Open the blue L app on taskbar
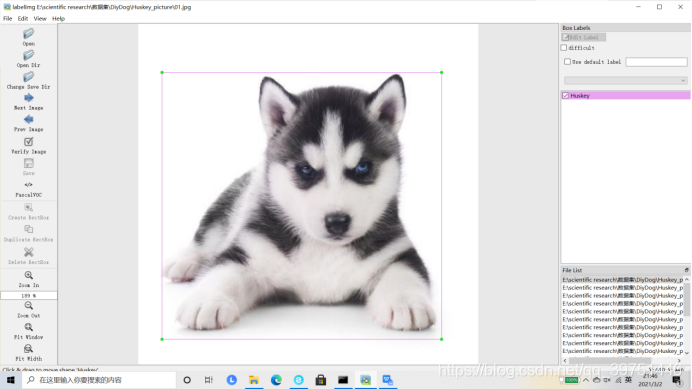 (231, 380)
